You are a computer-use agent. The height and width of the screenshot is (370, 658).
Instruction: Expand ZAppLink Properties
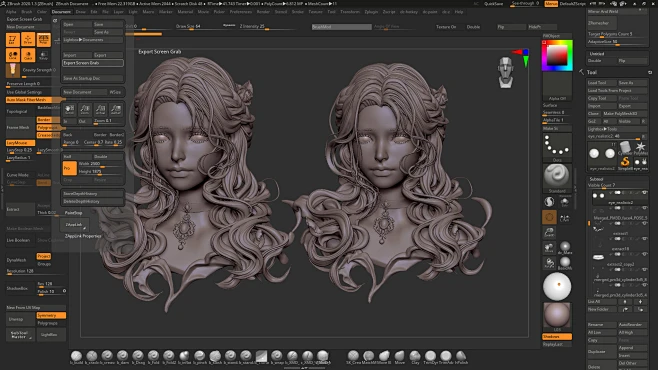pyautogui.click(x=83, y=236)
